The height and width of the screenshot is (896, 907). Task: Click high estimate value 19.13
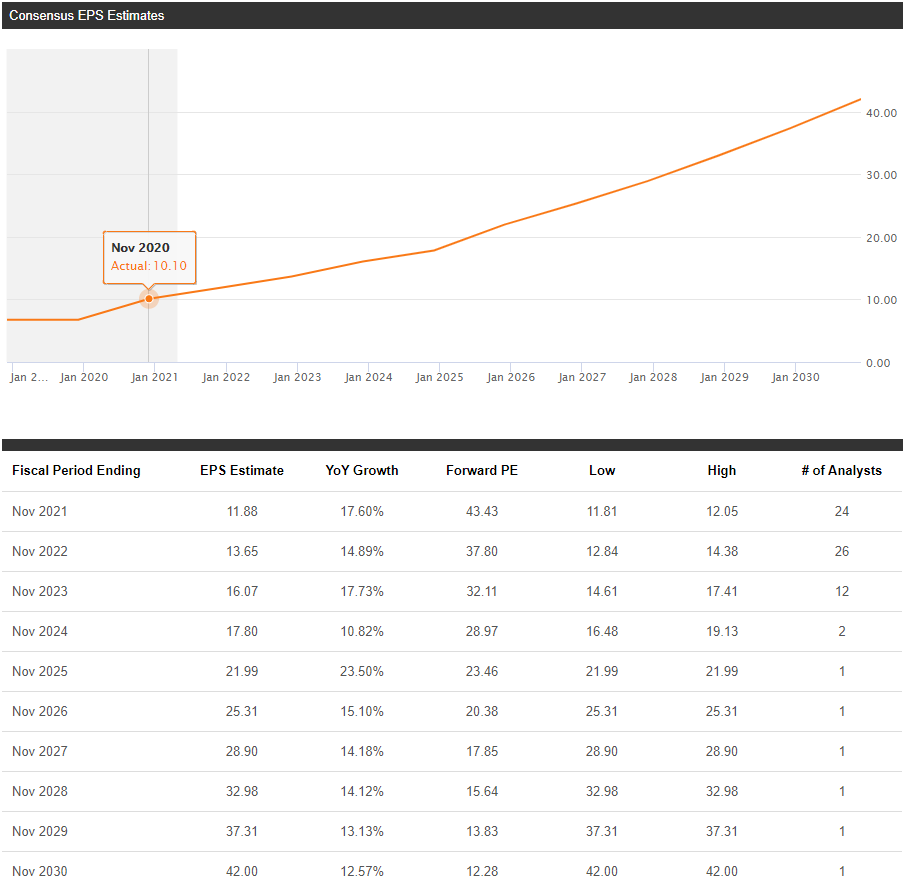(x=722, y=631)
